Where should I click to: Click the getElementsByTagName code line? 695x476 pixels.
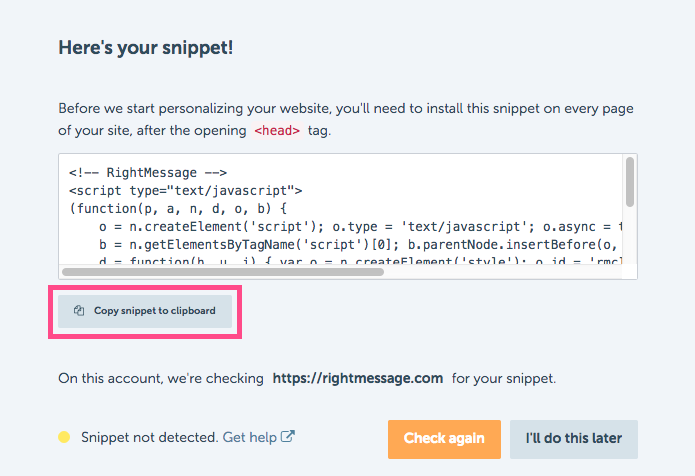click(360, 245)
